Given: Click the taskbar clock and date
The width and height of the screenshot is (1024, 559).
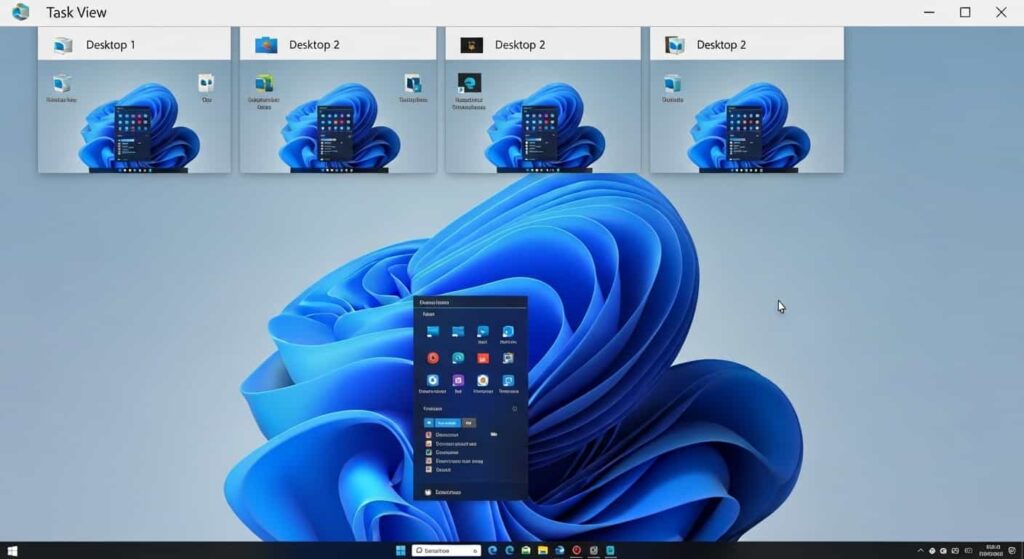Looking at the screenshot, I should [993, 550].
